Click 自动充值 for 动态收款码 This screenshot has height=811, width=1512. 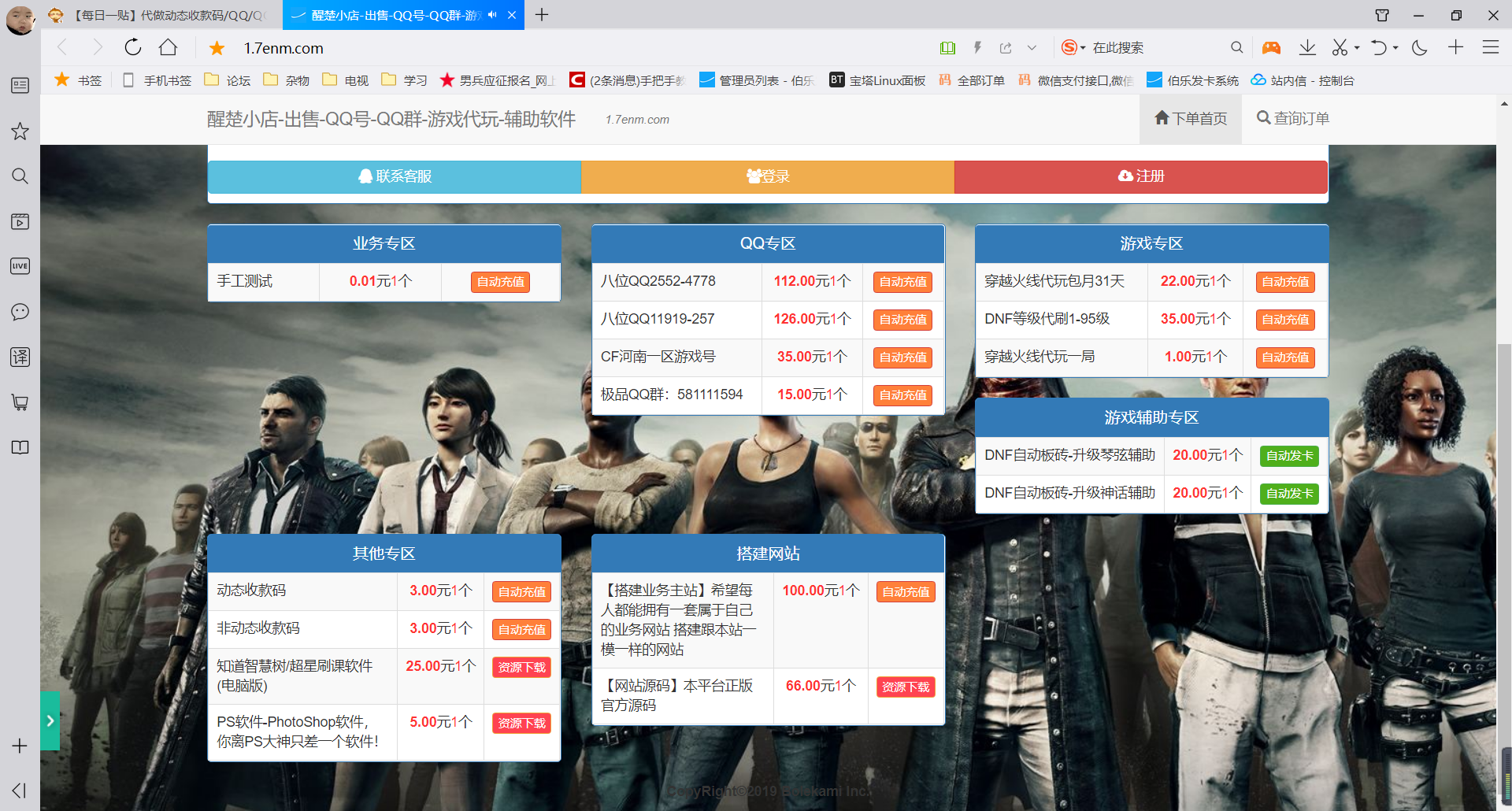521,592
